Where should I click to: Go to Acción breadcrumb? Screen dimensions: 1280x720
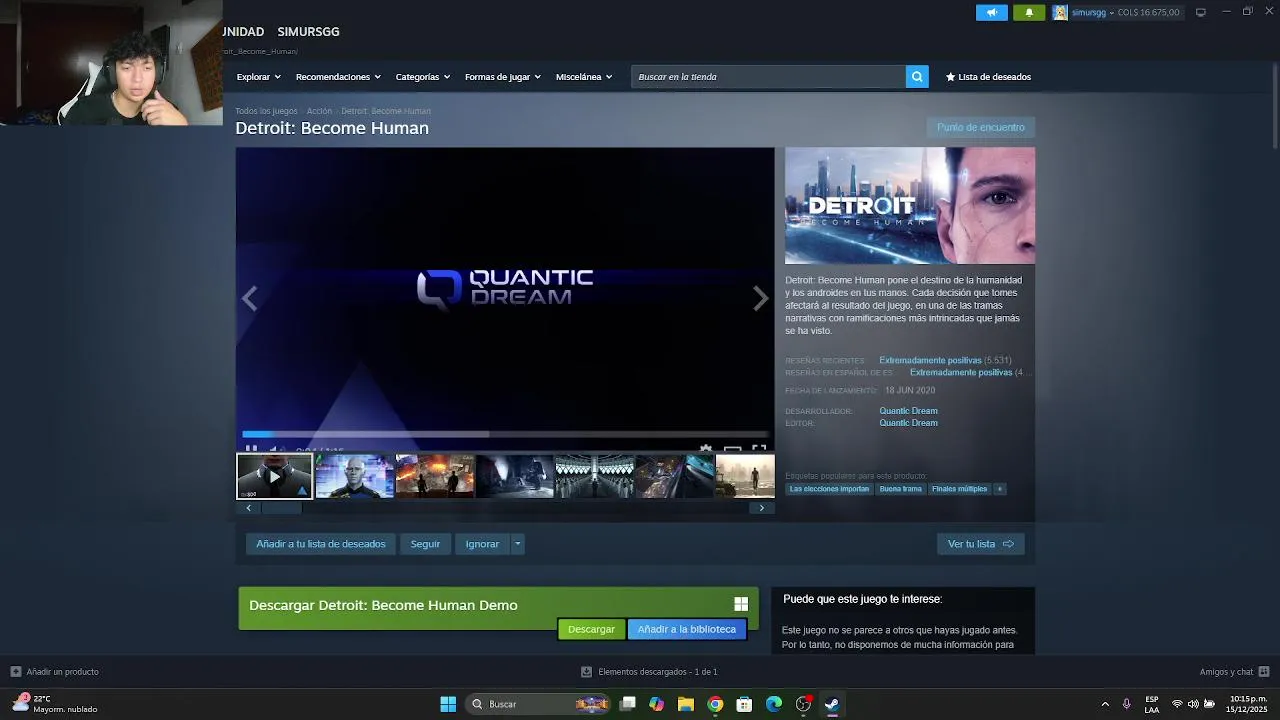tap(319, 111)
